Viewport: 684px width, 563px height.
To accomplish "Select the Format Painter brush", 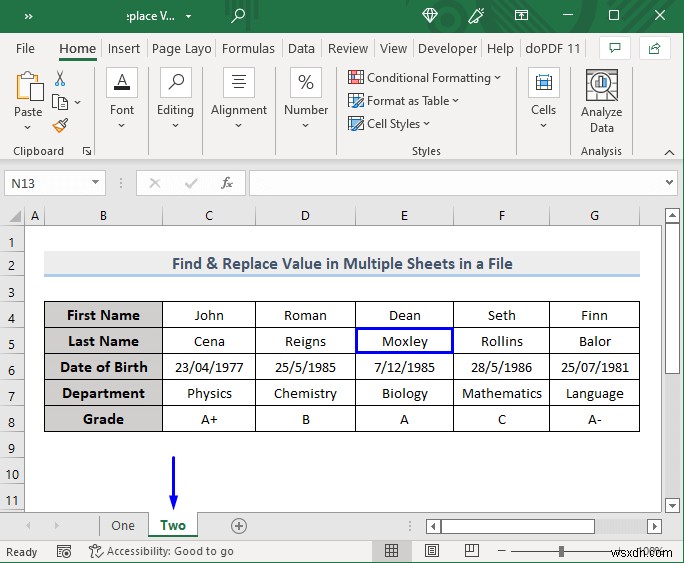I will [60, 125].
